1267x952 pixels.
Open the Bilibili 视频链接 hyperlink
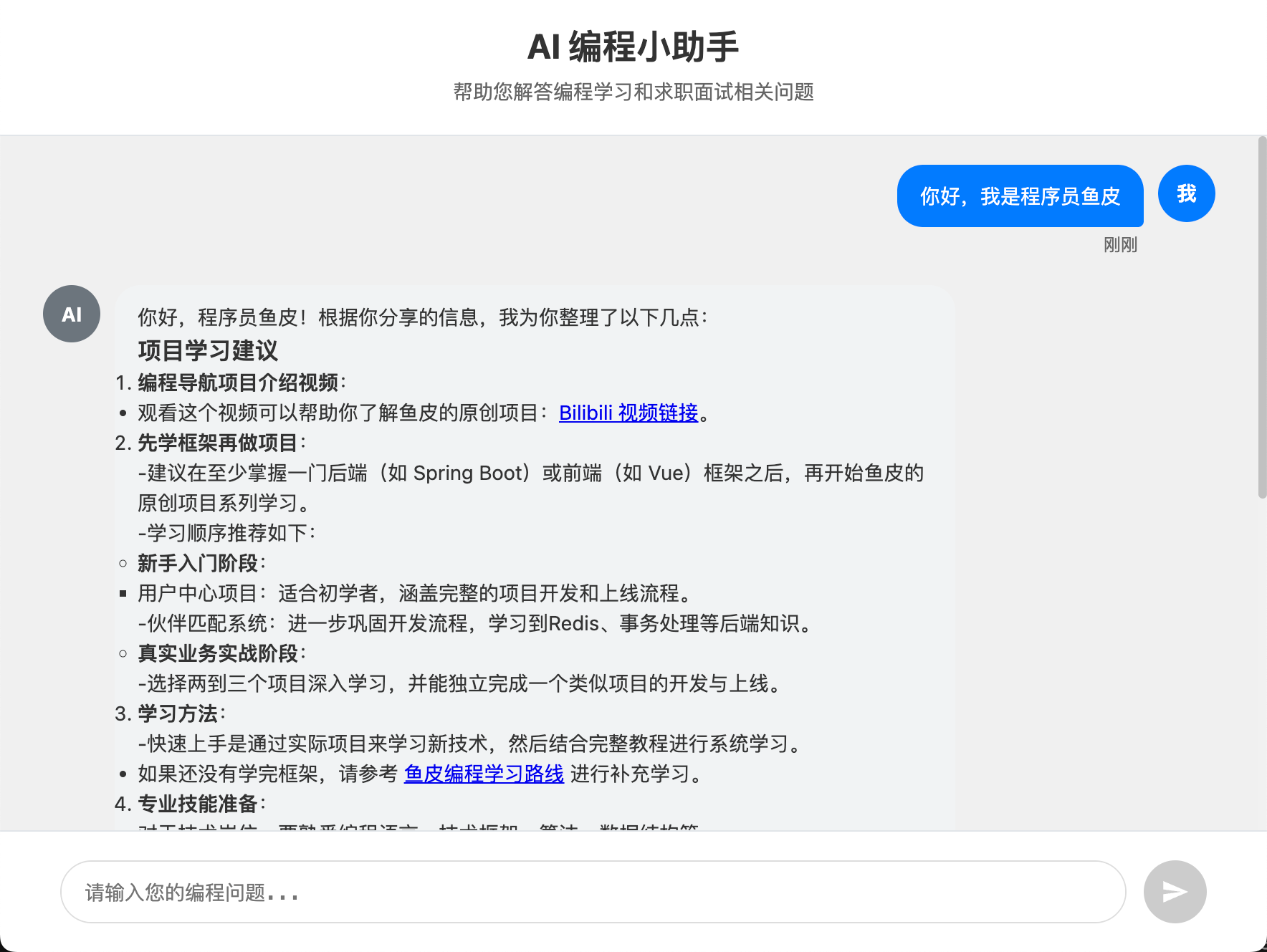click(x=627, y=413)
